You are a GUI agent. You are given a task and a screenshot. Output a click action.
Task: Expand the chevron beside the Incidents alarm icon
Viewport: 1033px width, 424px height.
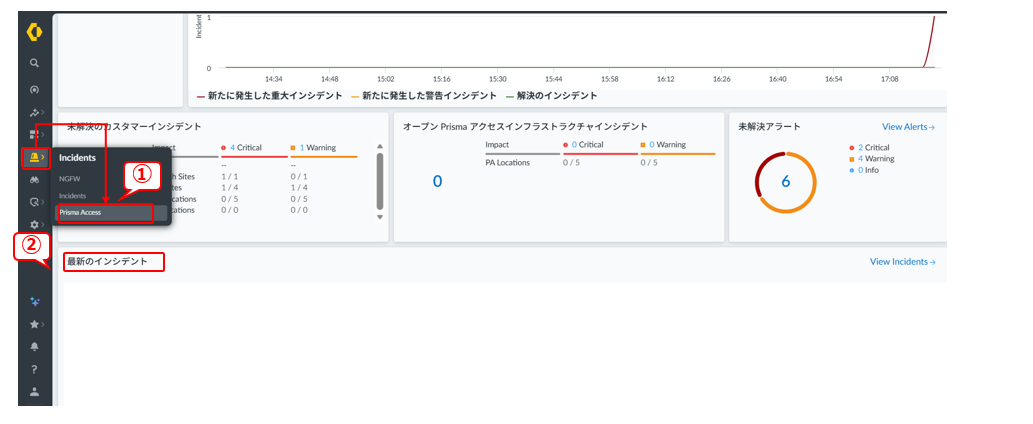[x=43, y=157]
